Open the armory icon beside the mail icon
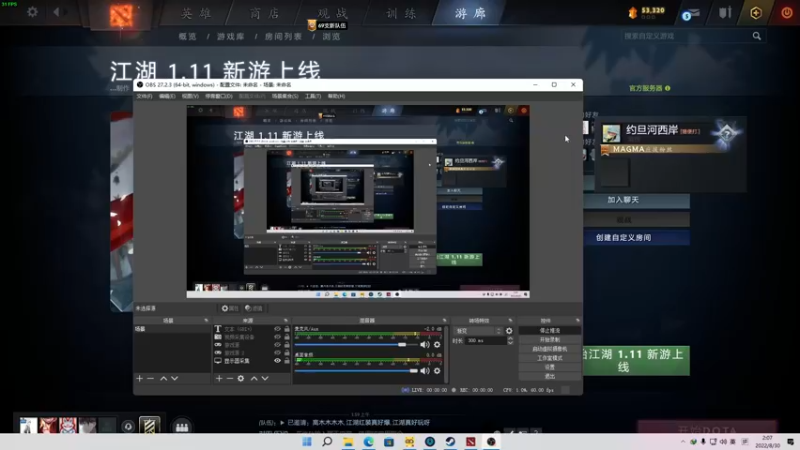800x450 pixels. point(725,12)
